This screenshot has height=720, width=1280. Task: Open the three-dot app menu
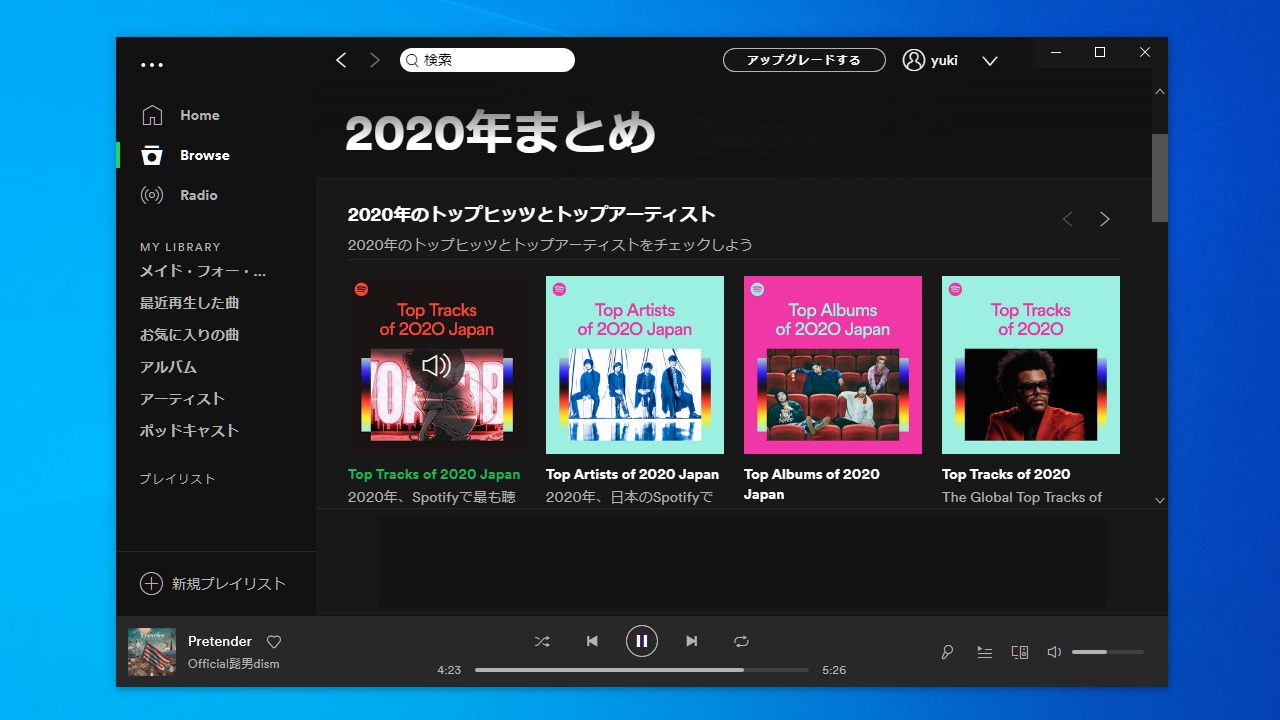coord(152,64)
